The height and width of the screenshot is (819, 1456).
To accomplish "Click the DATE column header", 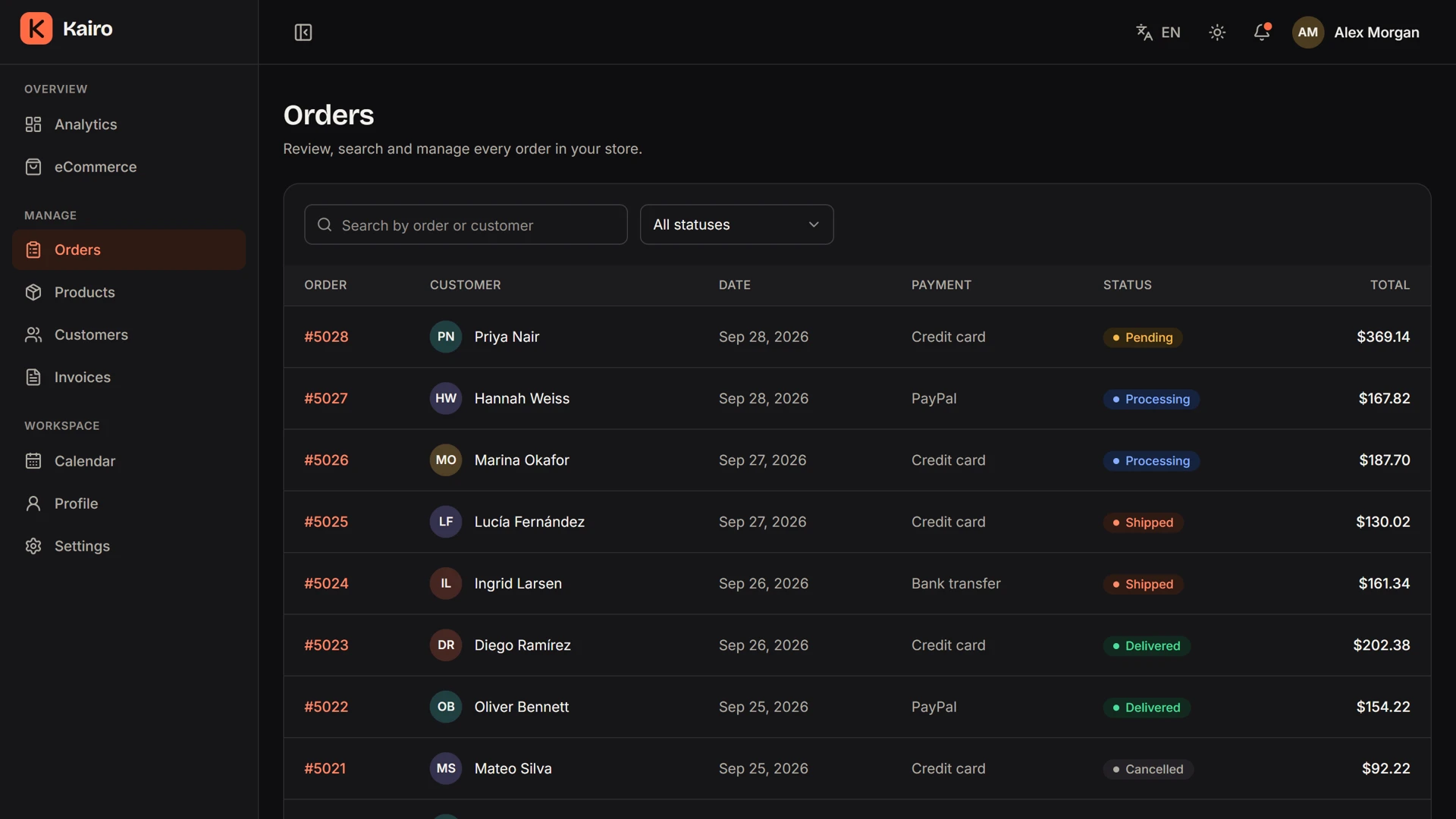I will coord(734,285).
